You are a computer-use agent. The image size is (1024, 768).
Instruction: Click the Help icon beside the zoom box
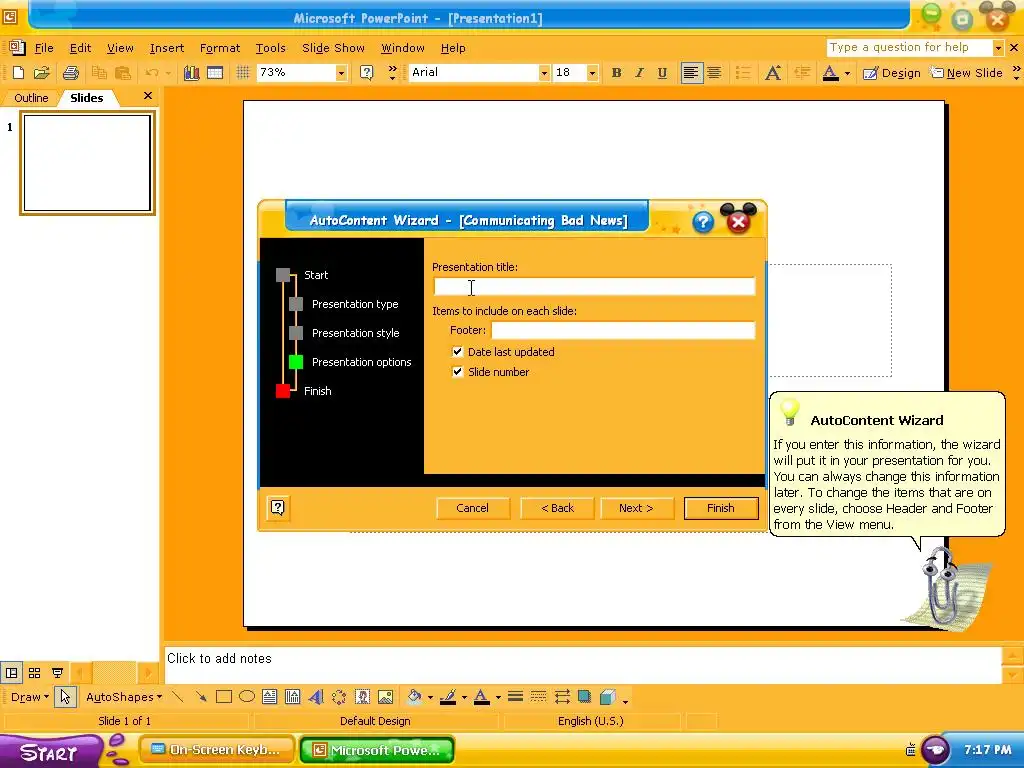pyautogui.click(x=367, y=72)
